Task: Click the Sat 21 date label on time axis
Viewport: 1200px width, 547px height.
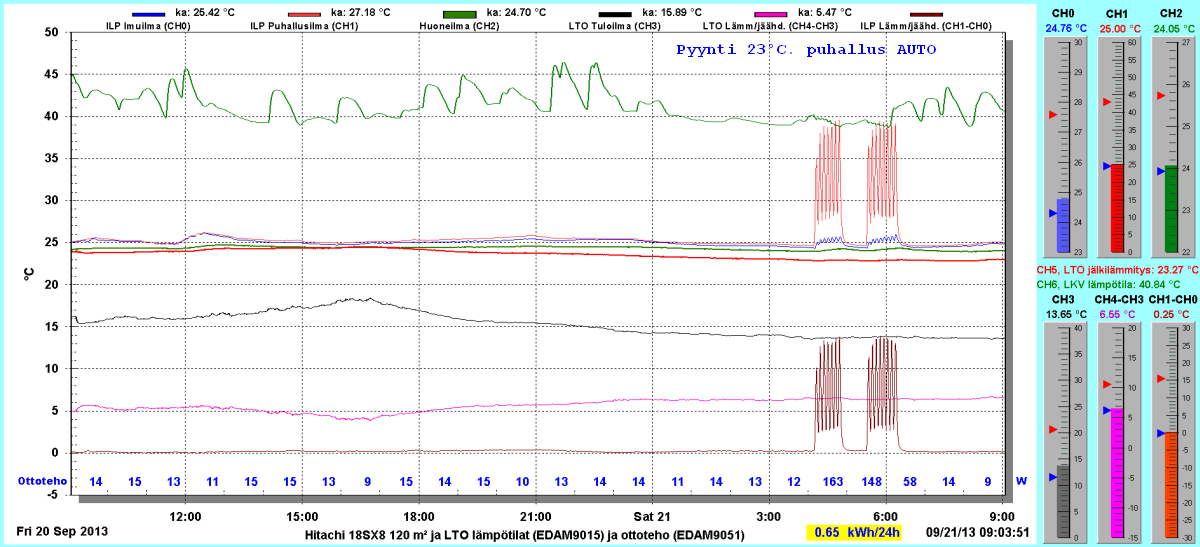Action: [650, 516]
